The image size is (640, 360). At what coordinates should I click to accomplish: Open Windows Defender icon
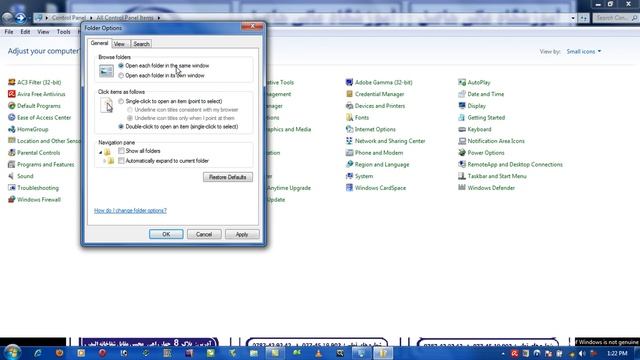pos(462,188)
